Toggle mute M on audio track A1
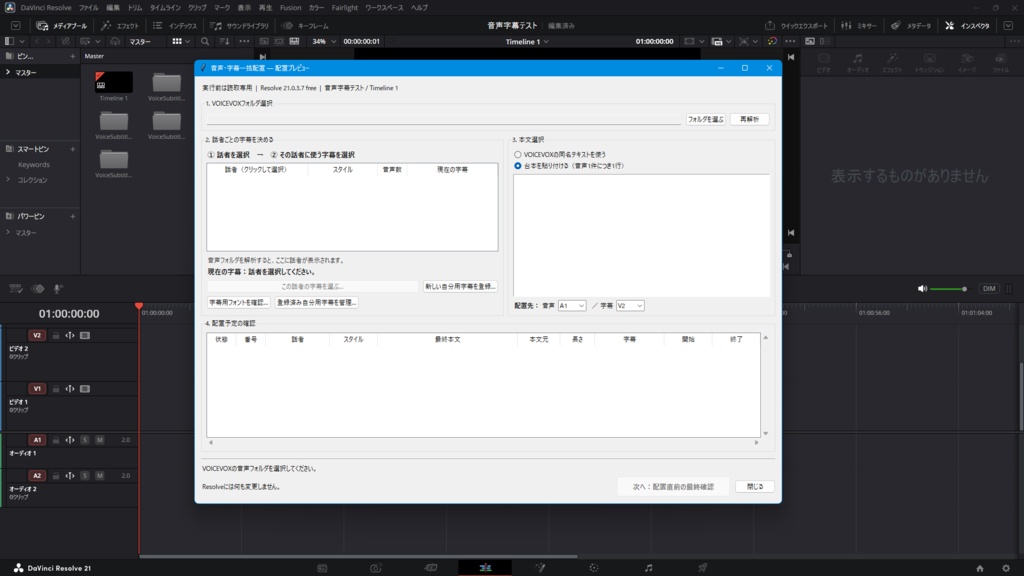Image resolution: width=1024 pixels, height=576 pixels. click(x=99, y=440)
